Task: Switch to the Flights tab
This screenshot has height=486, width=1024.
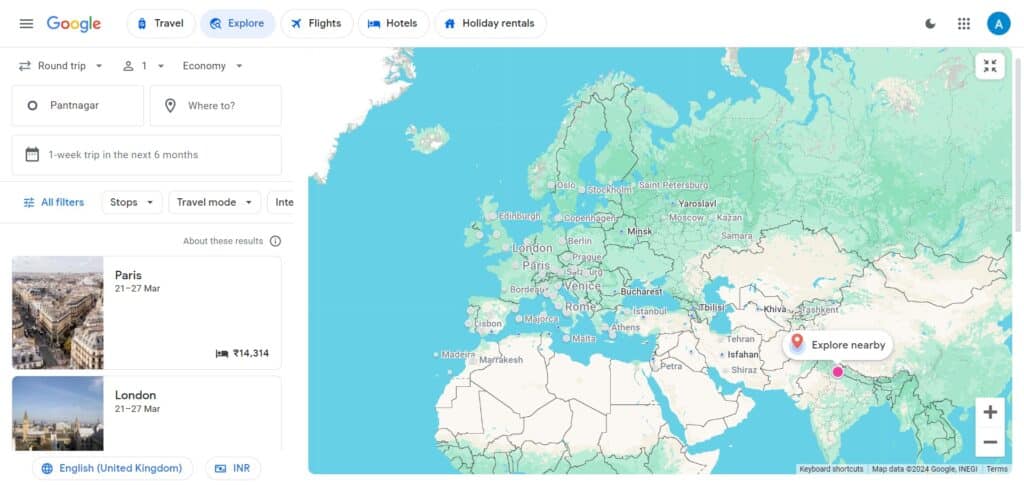Action: [x=316, y=23]
